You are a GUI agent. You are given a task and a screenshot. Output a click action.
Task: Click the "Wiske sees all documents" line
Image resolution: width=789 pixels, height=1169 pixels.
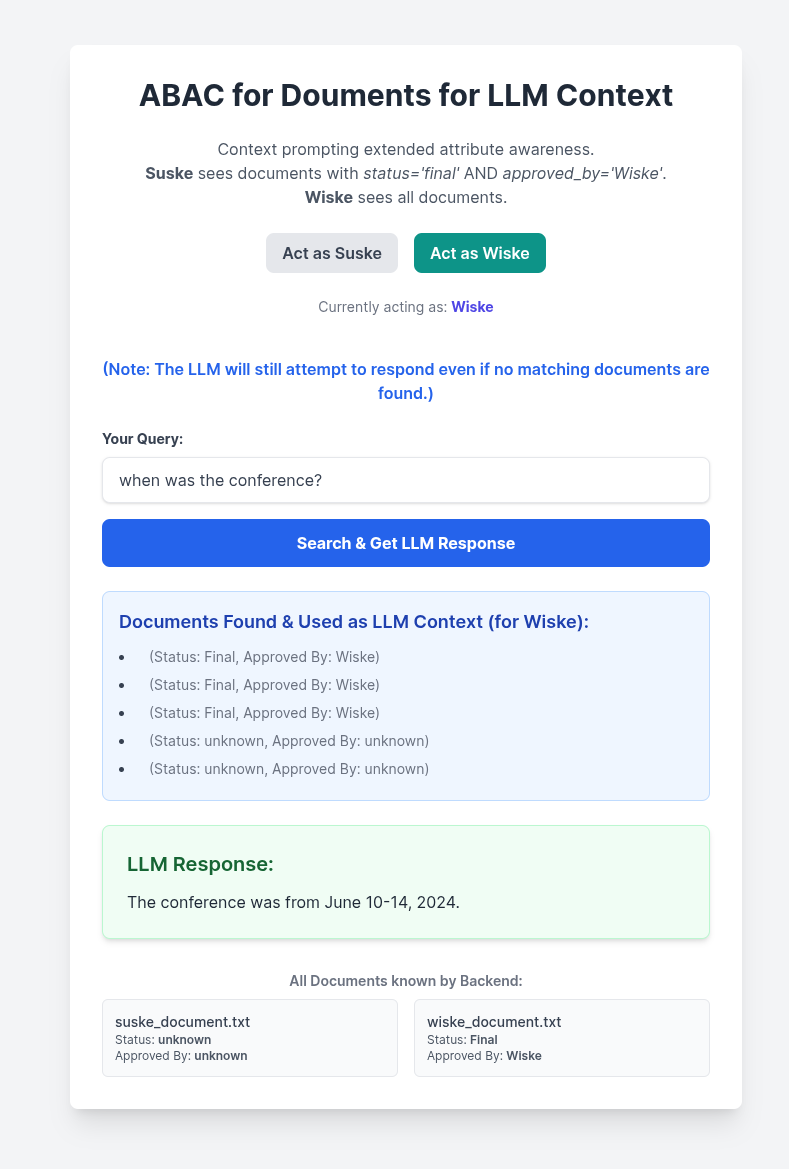[x=406, y=197]
